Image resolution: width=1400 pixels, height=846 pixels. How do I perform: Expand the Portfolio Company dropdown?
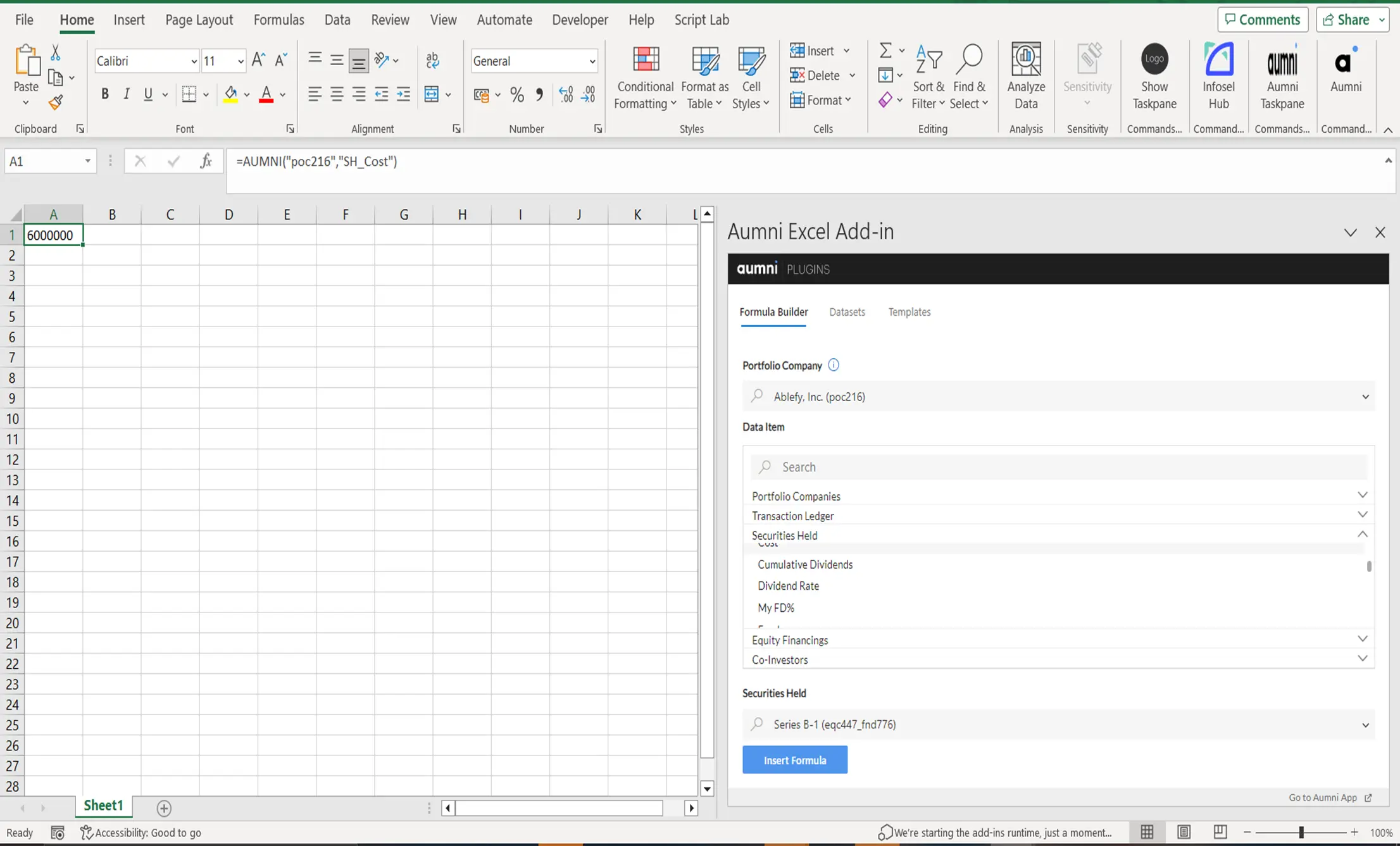pos(1059,397)
